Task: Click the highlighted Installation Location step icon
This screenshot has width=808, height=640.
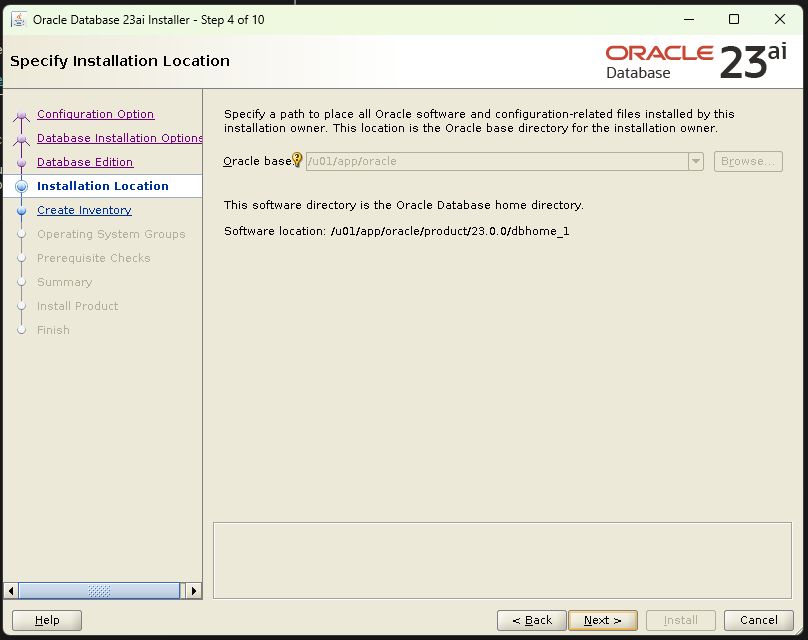Action: click(x=22, y=186)
